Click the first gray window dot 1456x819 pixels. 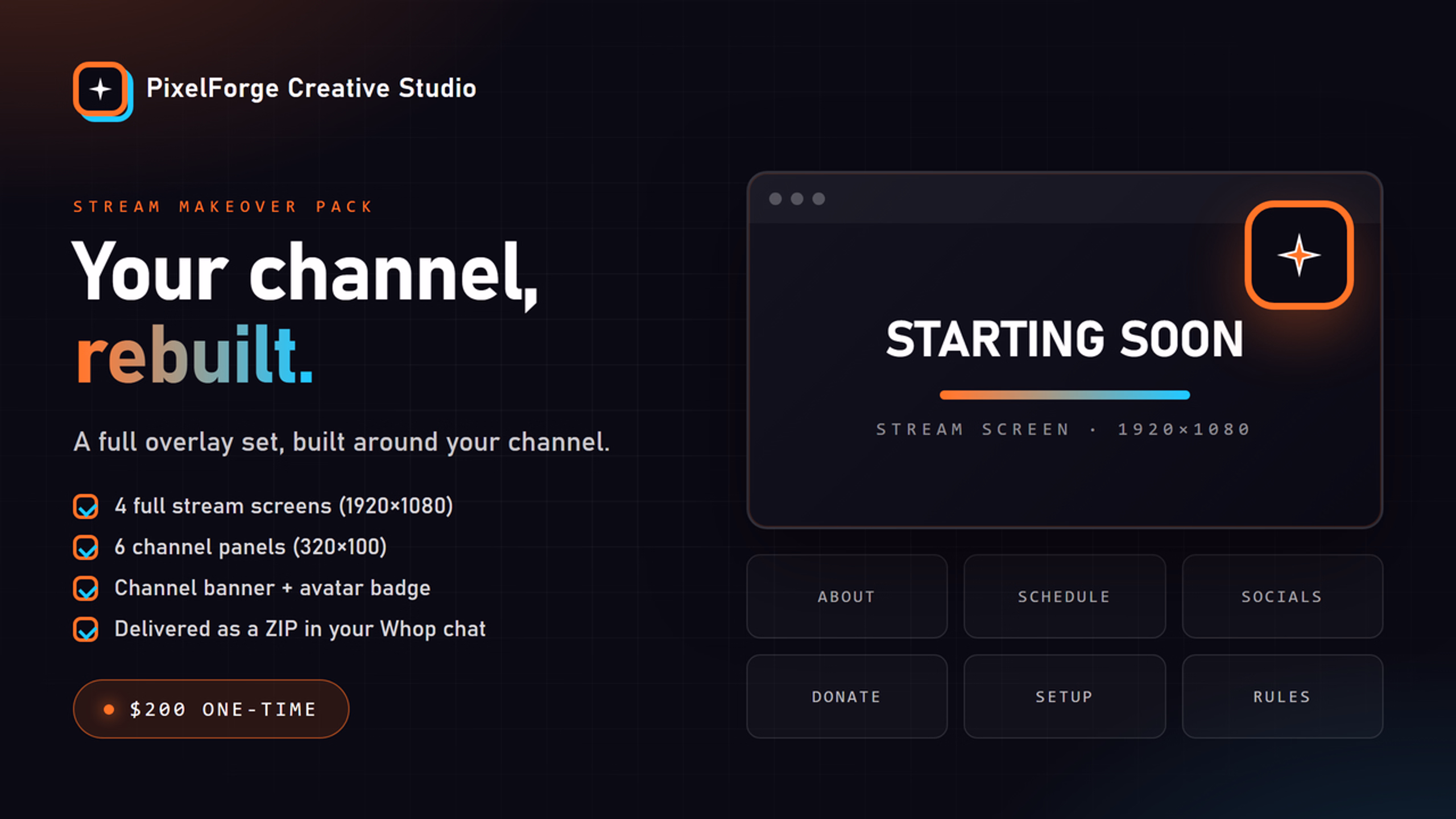click(x=775, y=198)
